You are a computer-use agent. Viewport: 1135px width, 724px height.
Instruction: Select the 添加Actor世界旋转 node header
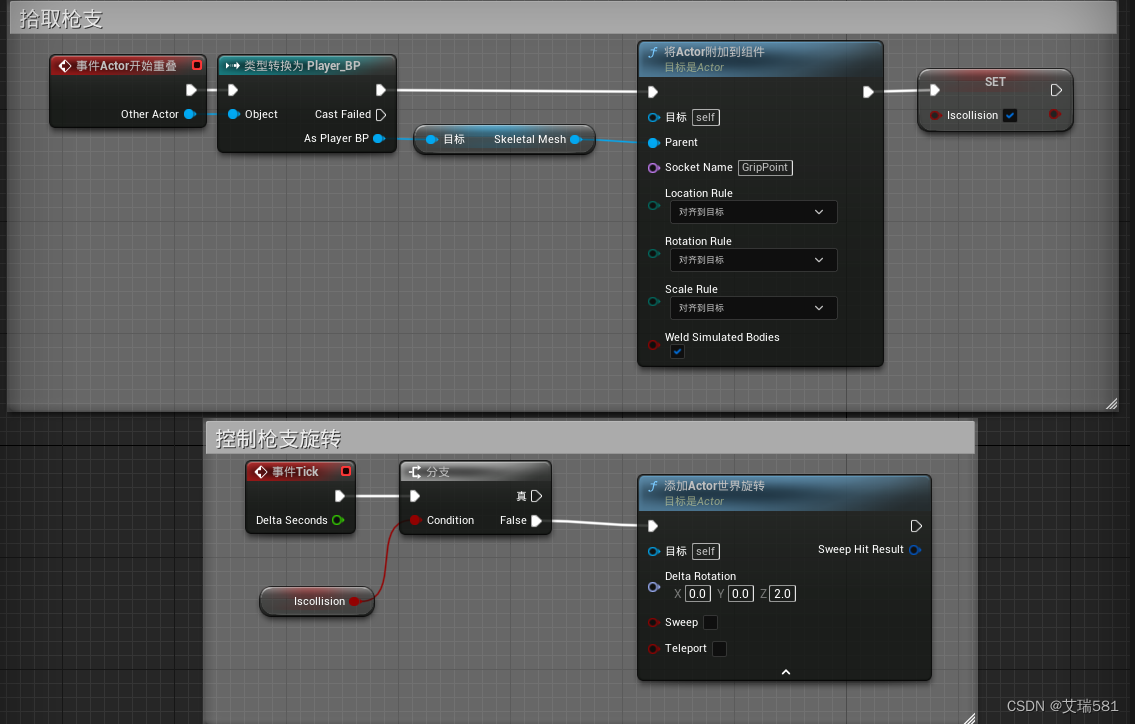click(784, 493)
